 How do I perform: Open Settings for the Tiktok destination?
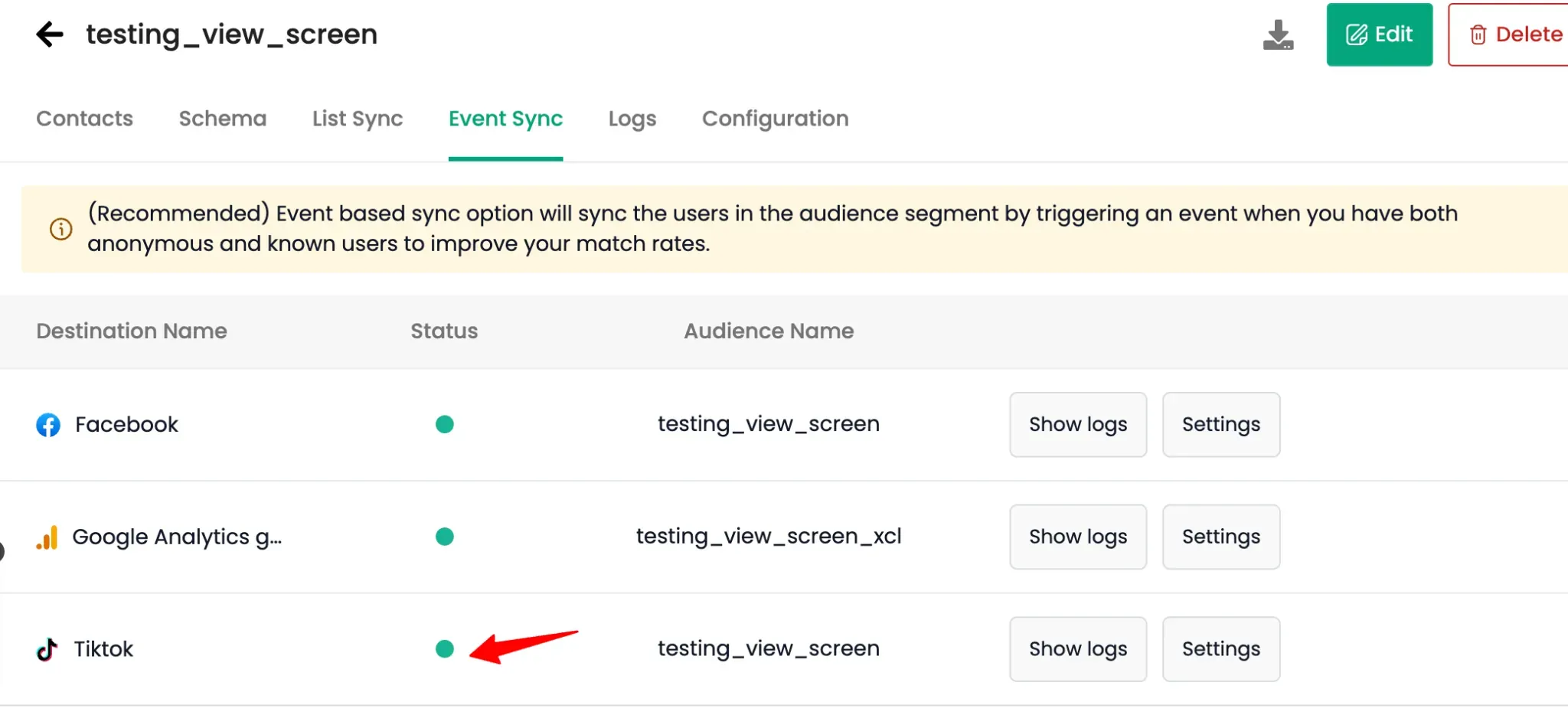(x=1221, y=649)
